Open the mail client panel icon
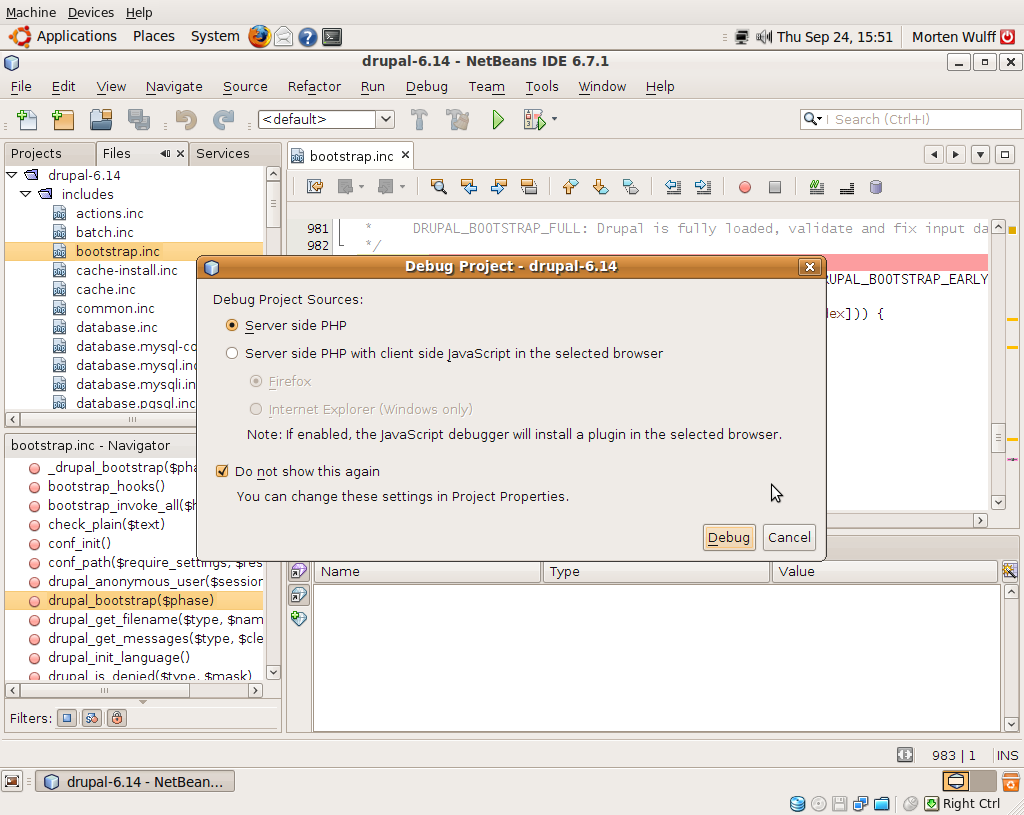 (x=283, y=37)
